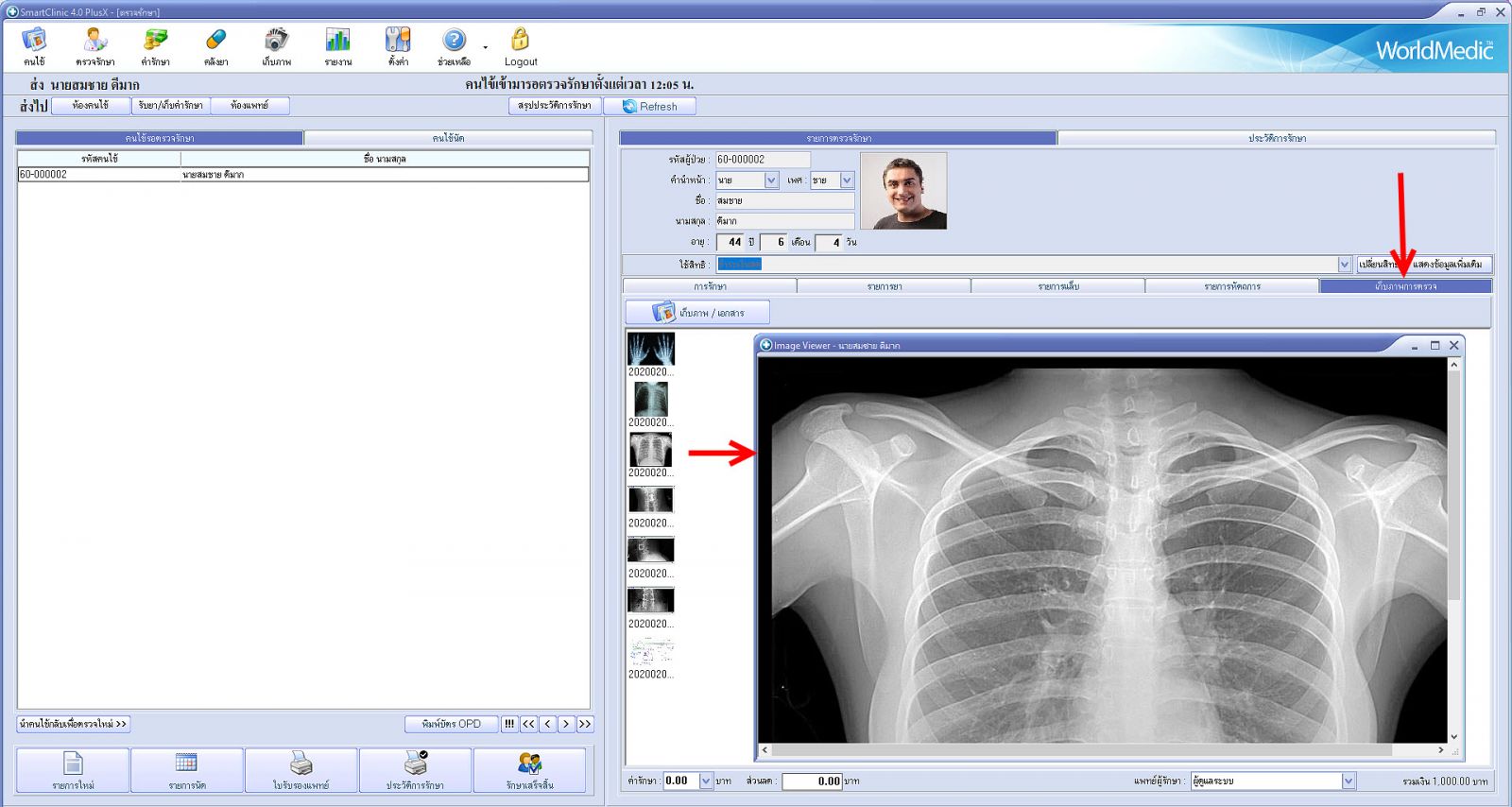Click พิมพ์บัตร OPD print button

pos(452,724)
